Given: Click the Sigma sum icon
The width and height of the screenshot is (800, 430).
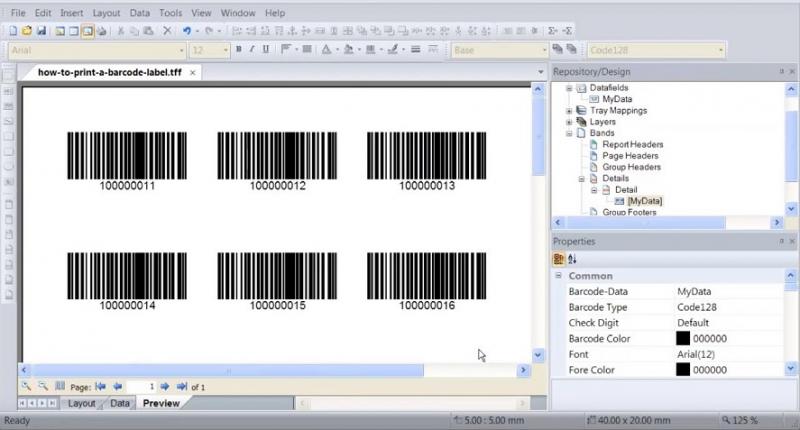Looking at the screenshot, I should click(x=553, y=31).
